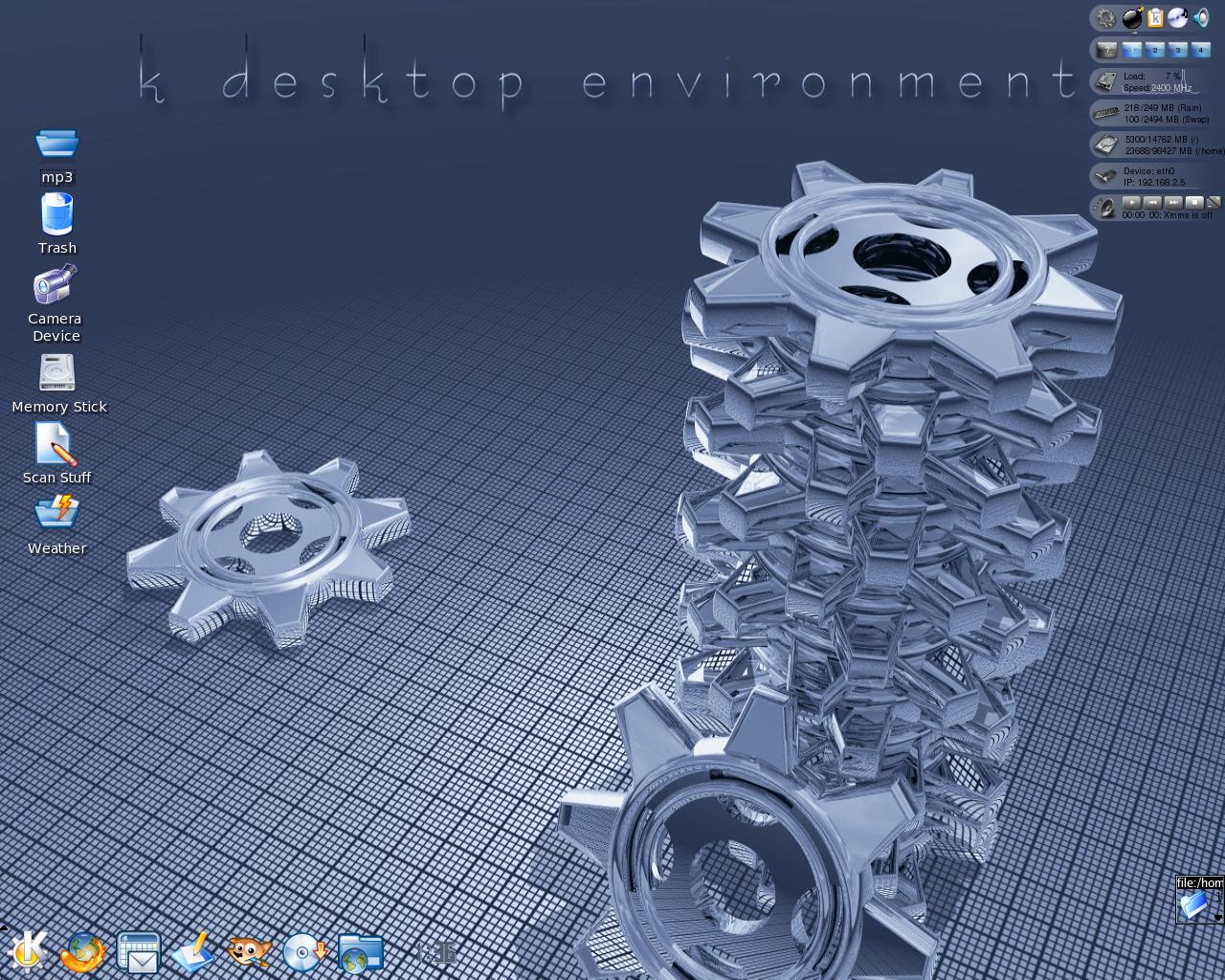Open the network folder browser icon
This screenshot has width=1225, height=980.
tap(360, 953)
